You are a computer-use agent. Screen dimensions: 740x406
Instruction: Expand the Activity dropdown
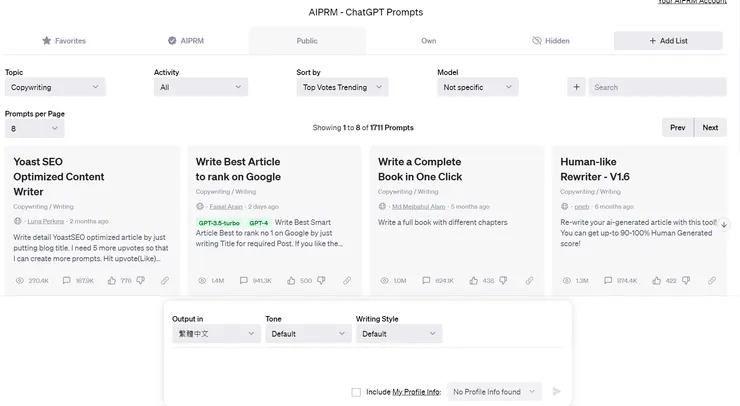point(201,87)
